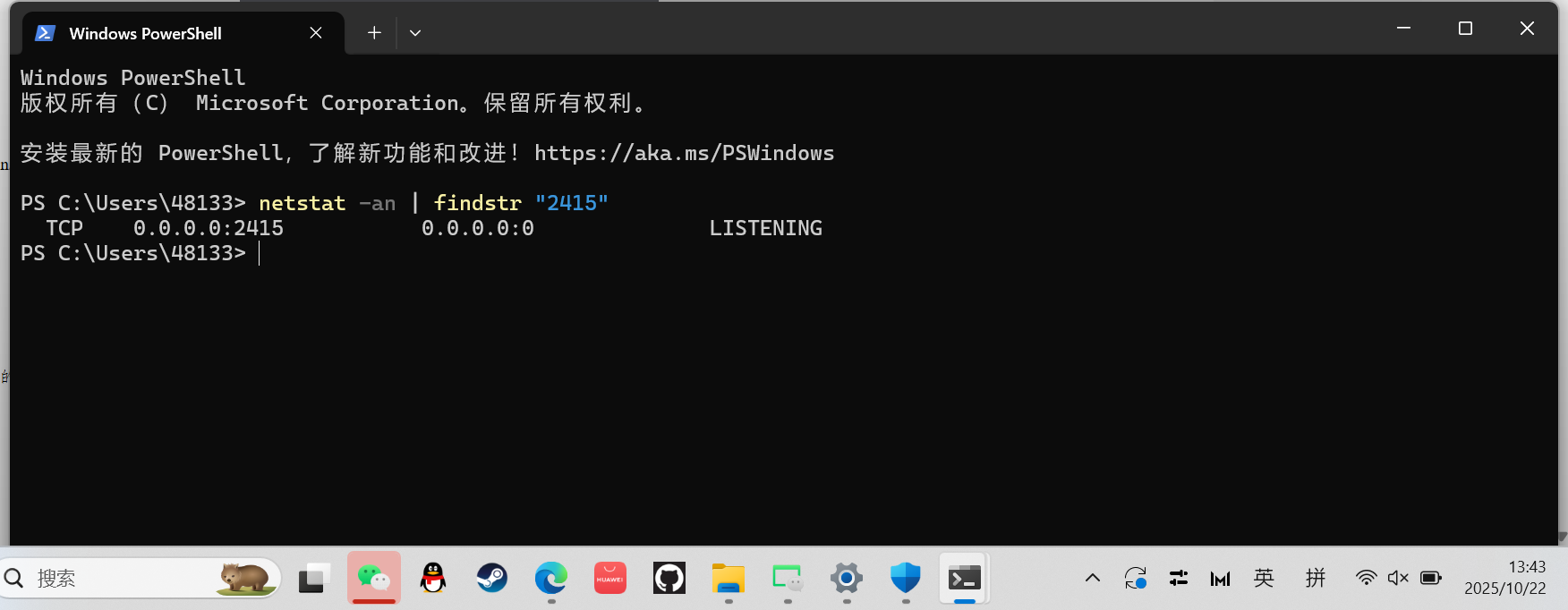Click the search magnifier icon in taskbar

[x=15, y=579]
